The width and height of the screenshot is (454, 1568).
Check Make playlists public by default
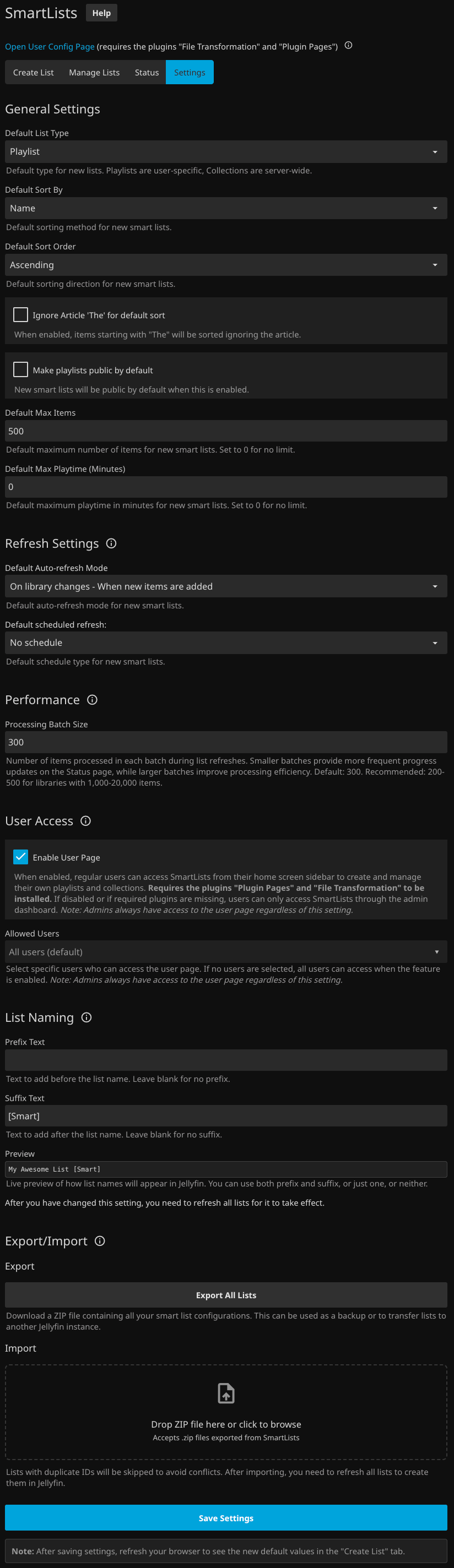(x=21, y=369)
